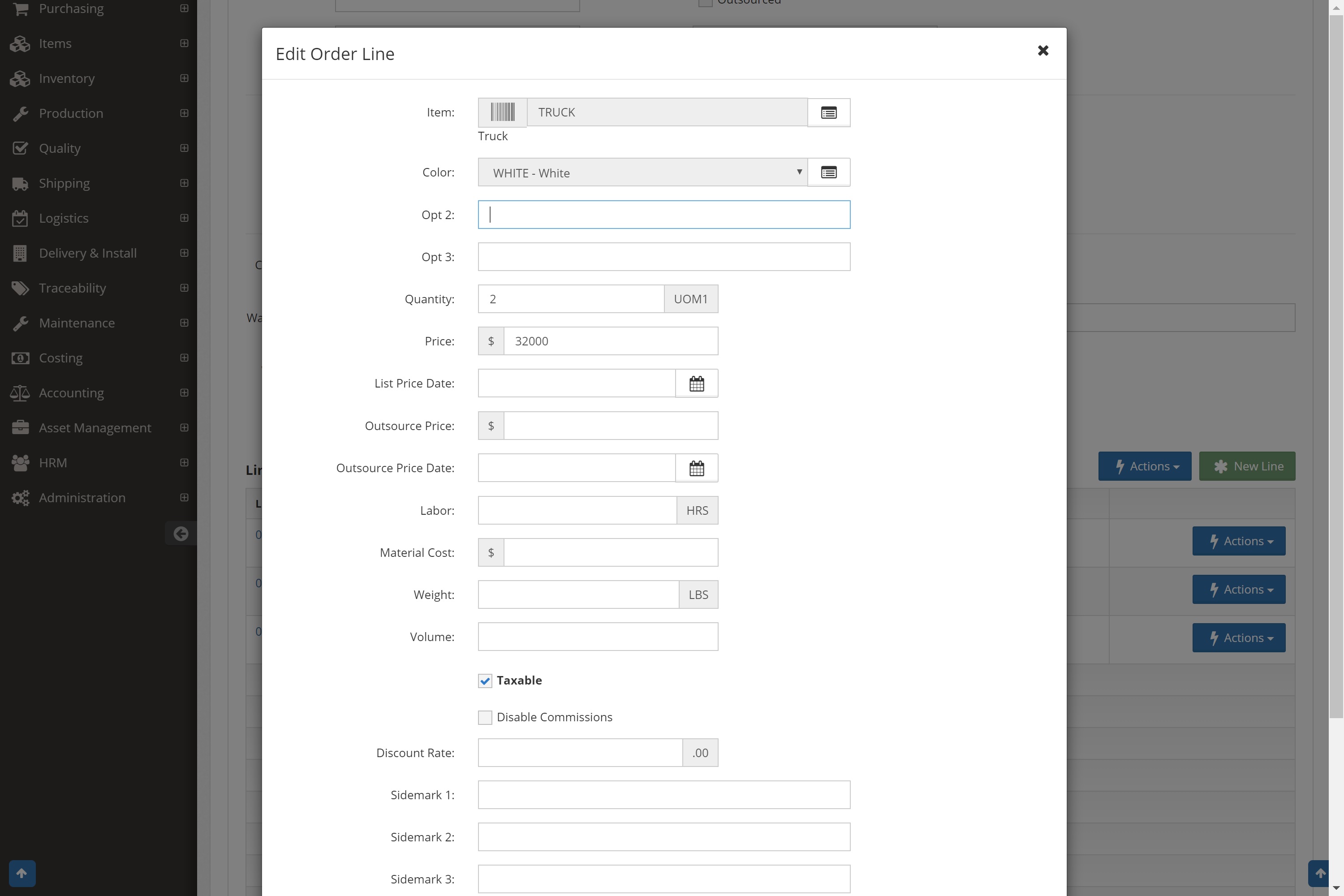Open the Item lookup list icon
1344x896 pixels.
828,112
